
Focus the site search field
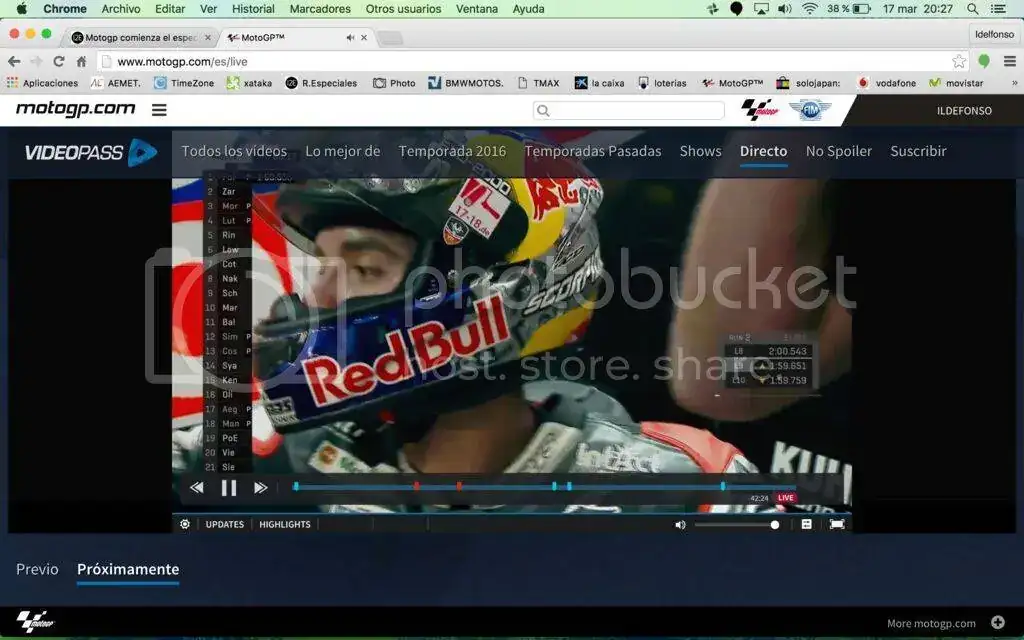click(629, 110)
